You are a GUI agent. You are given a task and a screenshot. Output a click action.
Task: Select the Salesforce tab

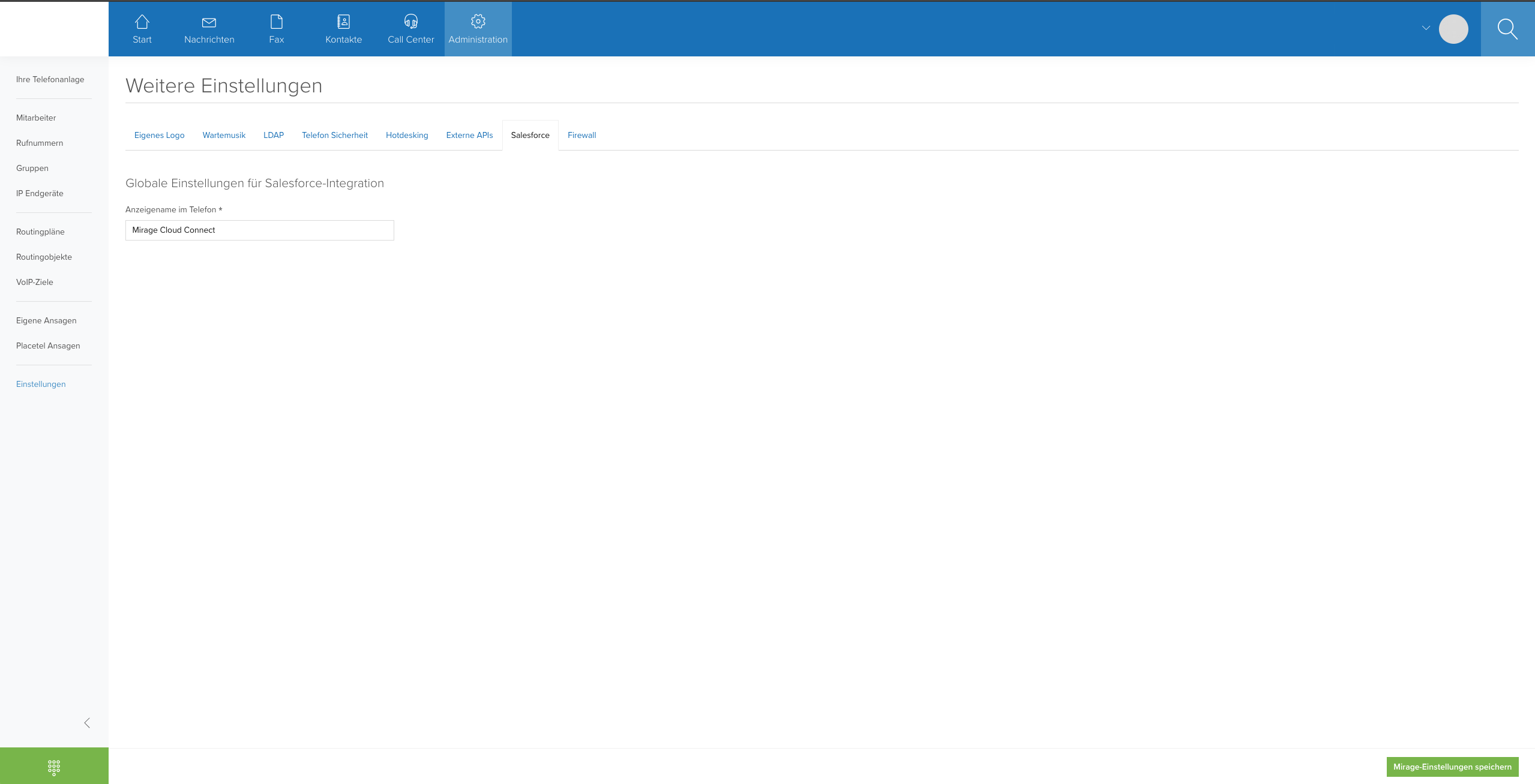point(530,135)
